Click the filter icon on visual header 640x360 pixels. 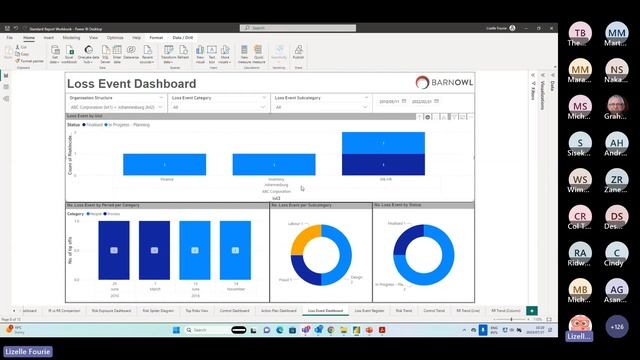454,117
